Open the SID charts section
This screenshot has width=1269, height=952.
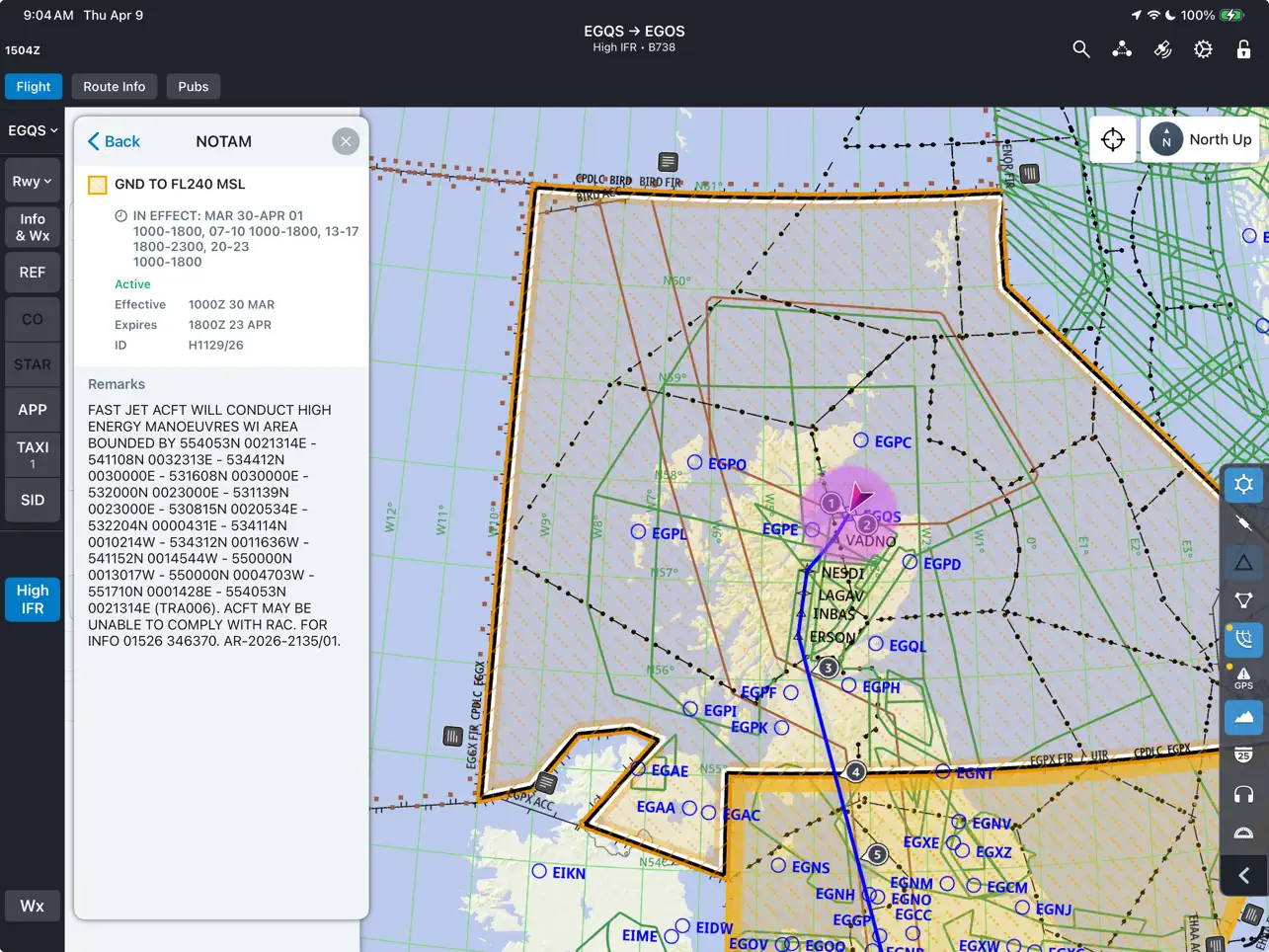coord(33,500)
